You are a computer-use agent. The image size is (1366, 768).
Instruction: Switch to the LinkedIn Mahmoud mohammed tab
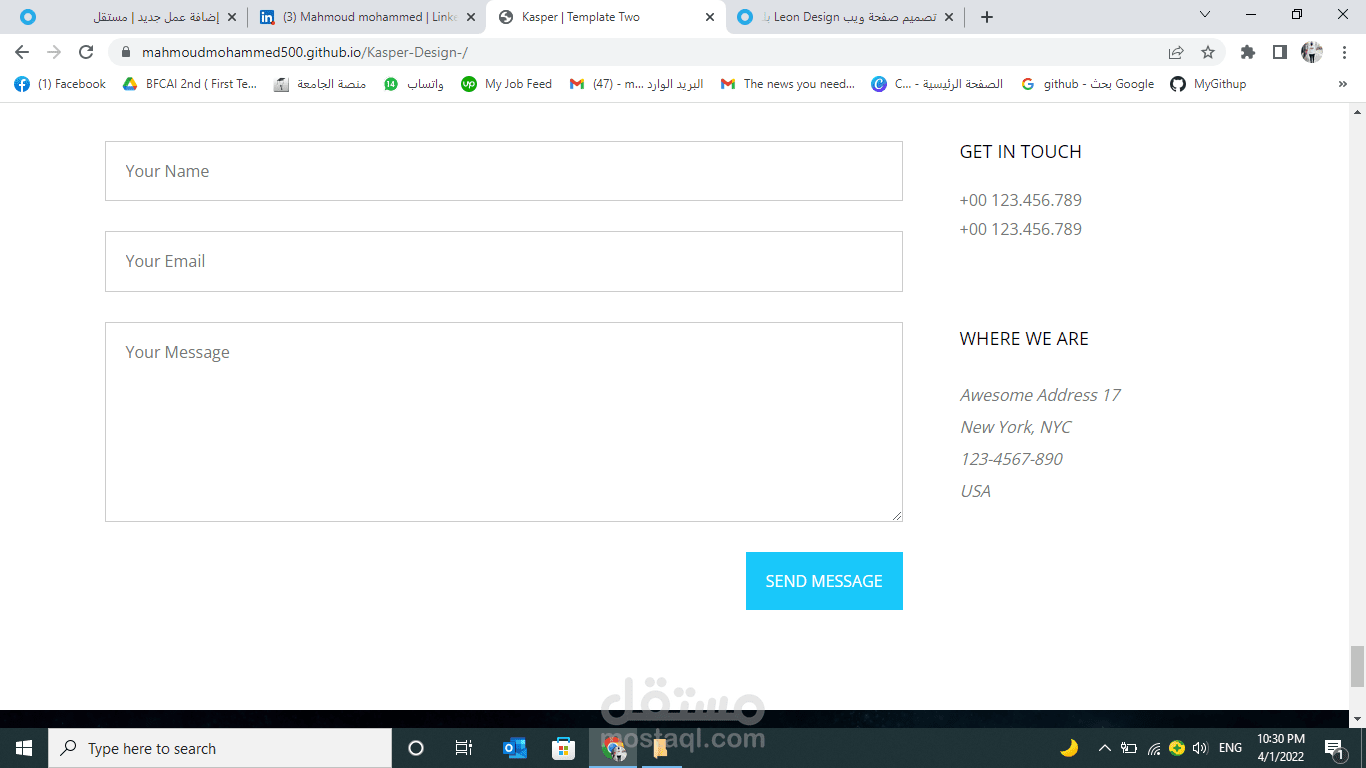pos(367,17)
